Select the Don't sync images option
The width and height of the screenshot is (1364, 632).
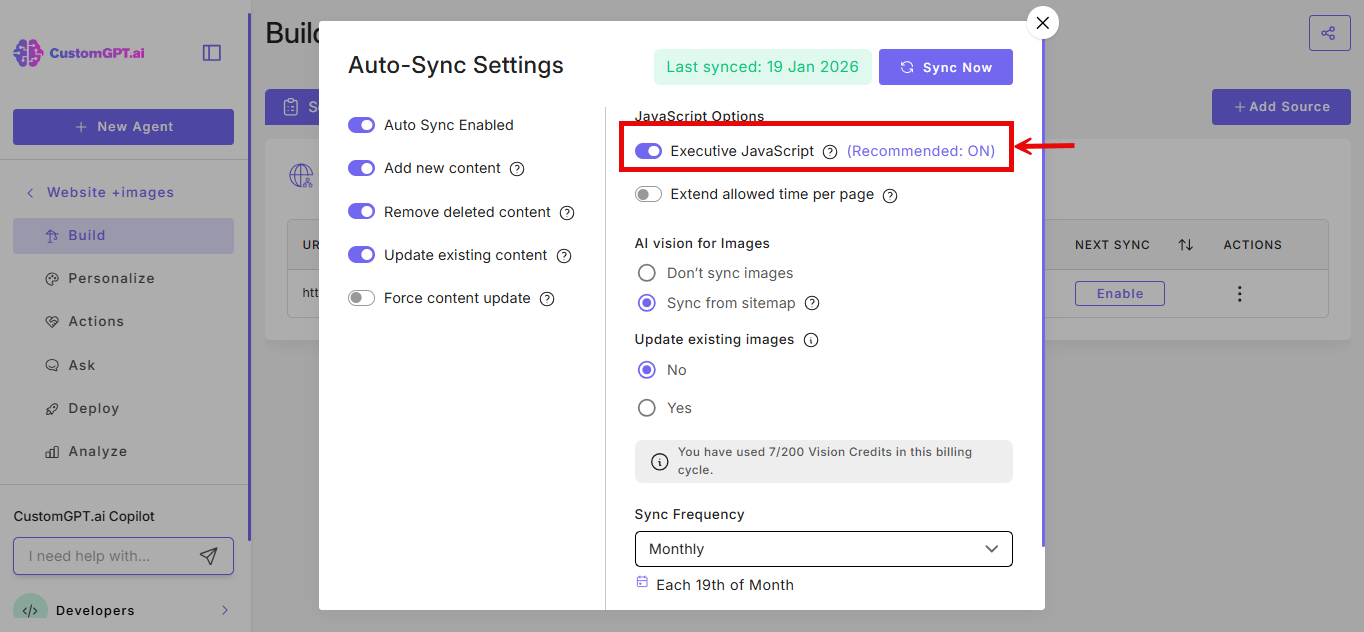coord(647,273)
